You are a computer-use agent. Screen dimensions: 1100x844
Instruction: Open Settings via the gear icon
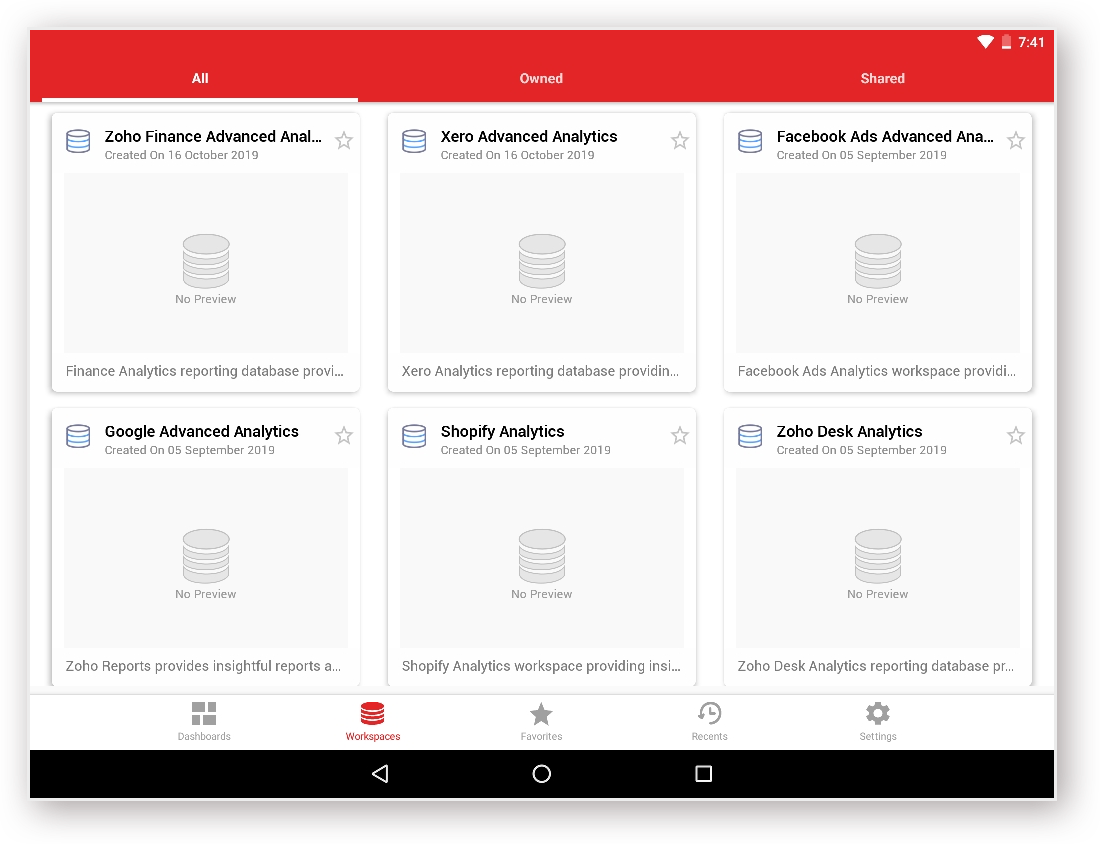[x=878, y=714]
